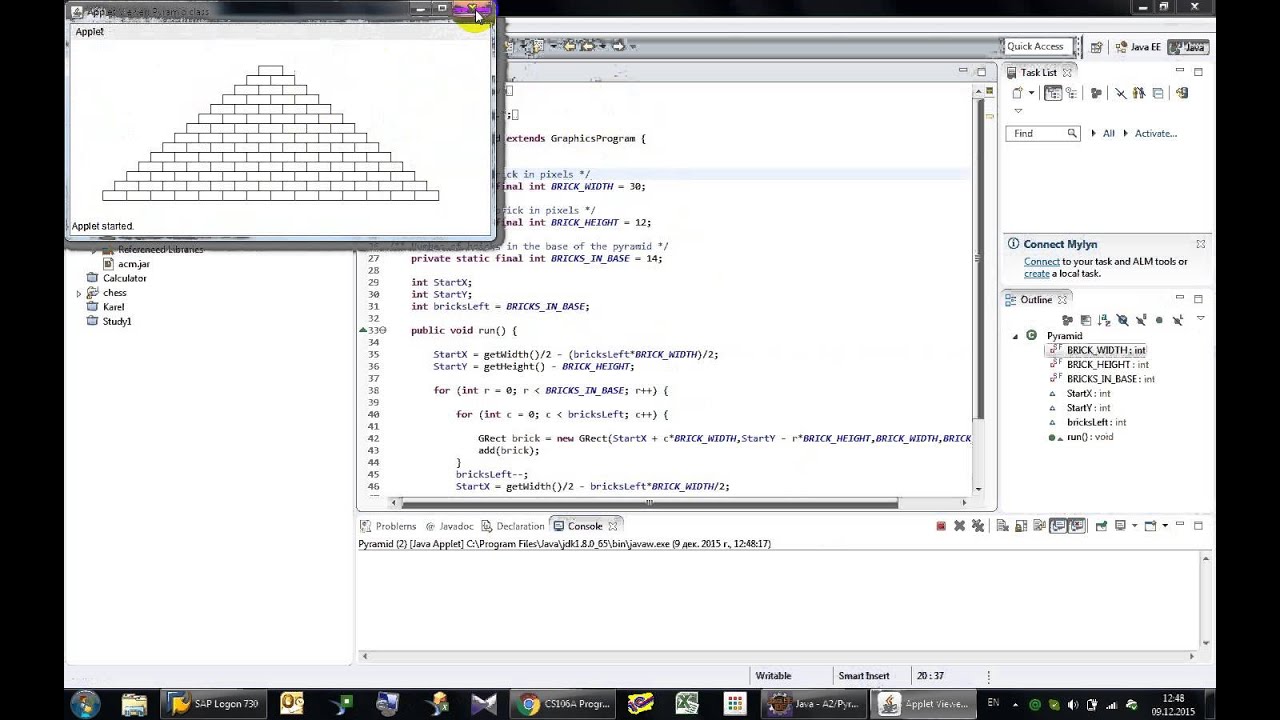Open Excel from the taskbar

(x=686, y=704)
